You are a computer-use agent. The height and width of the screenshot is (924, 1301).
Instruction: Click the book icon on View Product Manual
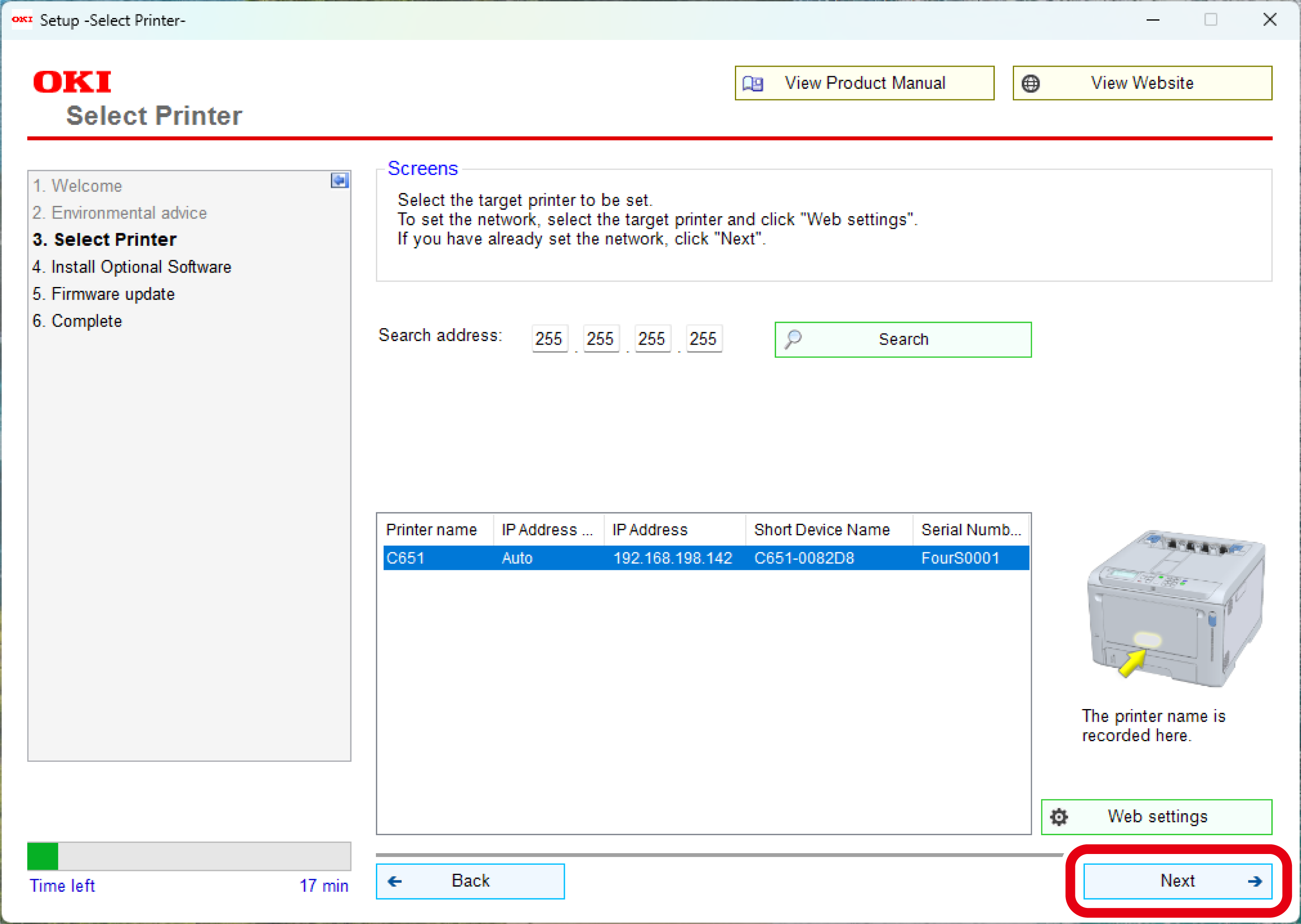coord(753,84)
